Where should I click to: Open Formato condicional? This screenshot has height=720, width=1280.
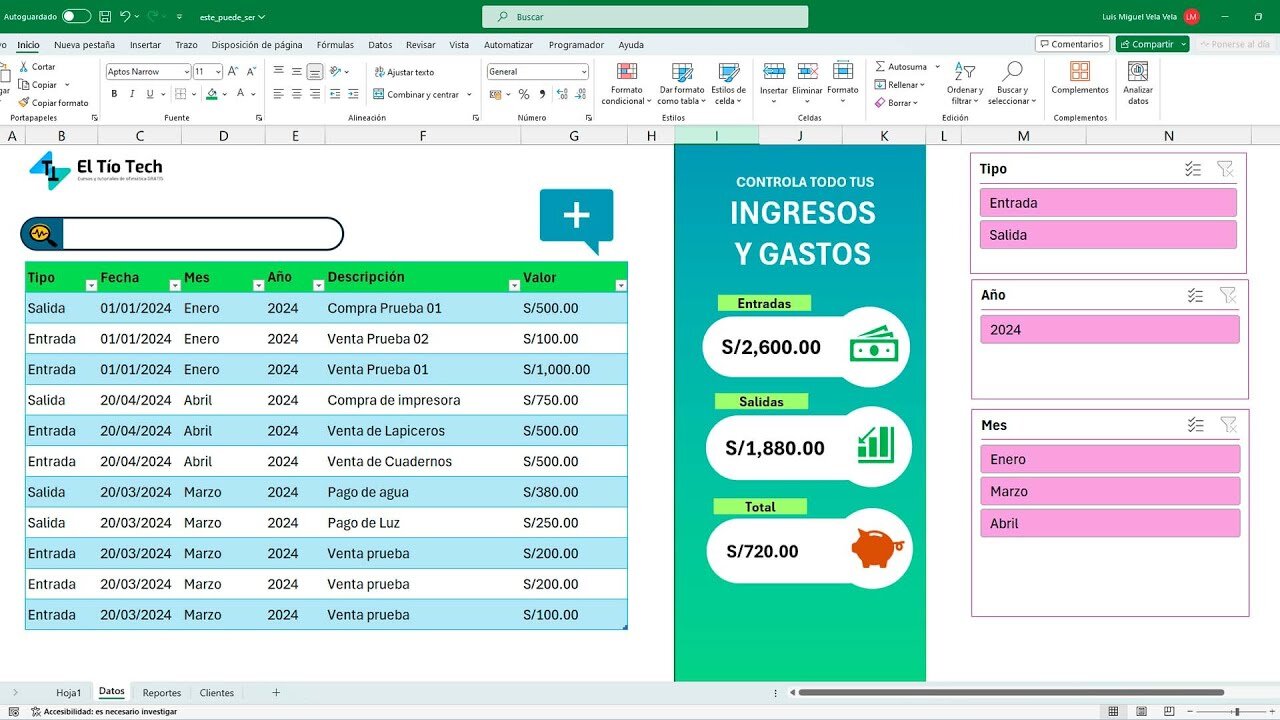pyautogui.click(x=626, y=83)
